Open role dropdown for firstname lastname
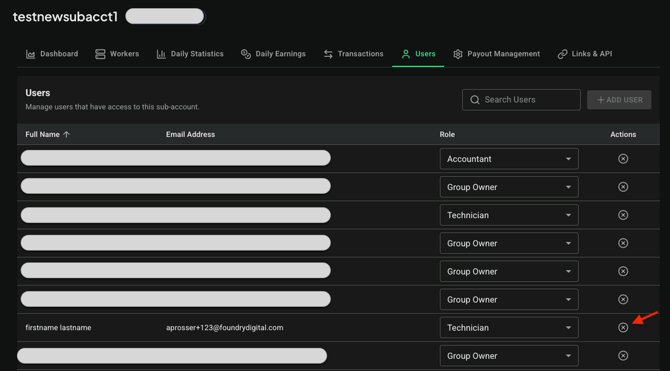The image size is (670, 371). coord(509,328)
